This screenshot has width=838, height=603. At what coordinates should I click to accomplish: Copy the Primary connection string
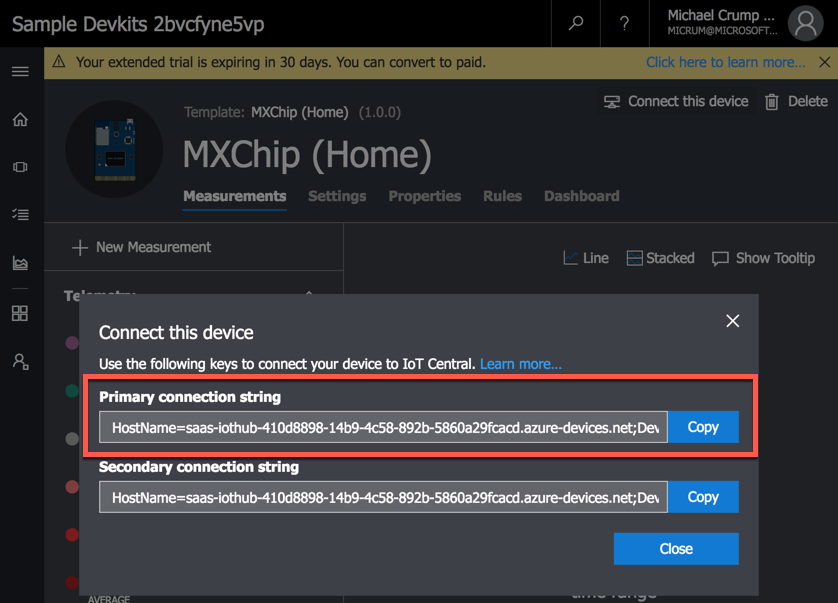coord(703,427)
